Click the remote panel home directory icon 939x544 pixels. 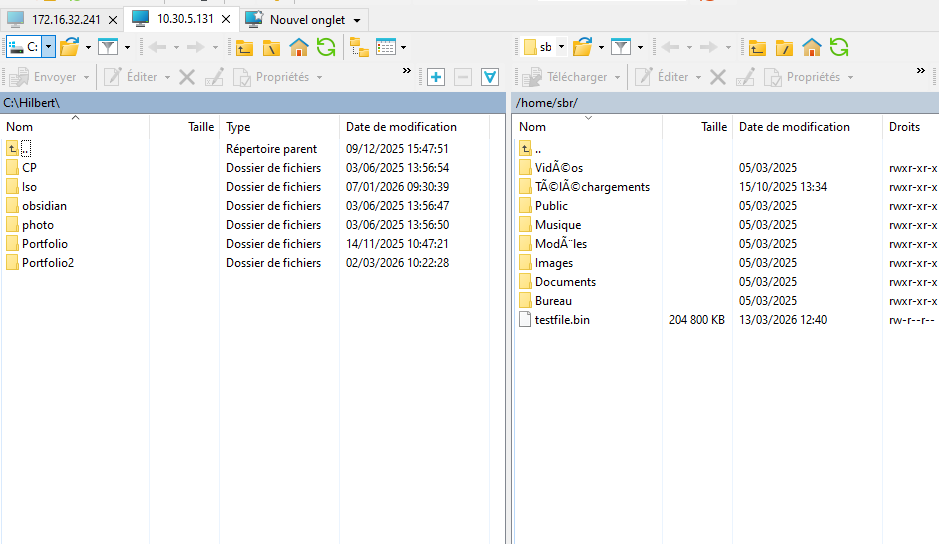click(811, 47)
